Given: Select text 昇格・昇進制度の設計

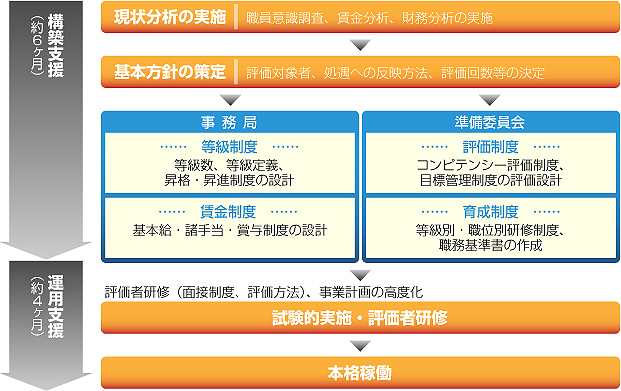Looking at the screenshot, I should point(229,180).
